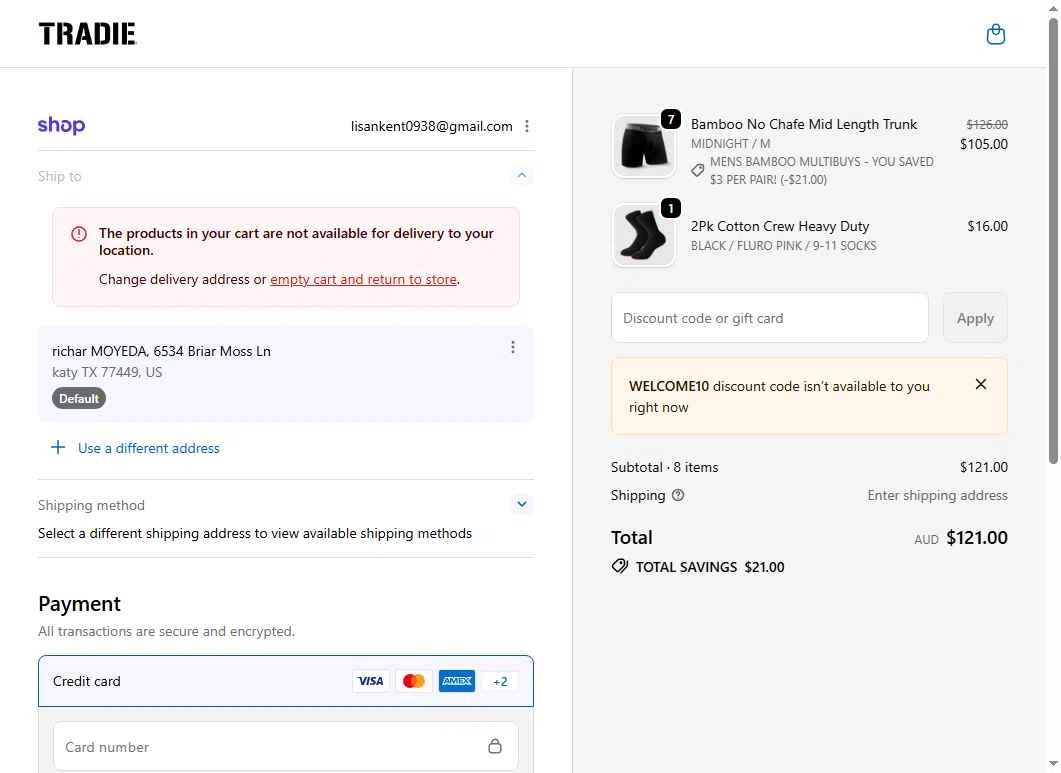
Task: Click the red error alert icon
Action: click(x=79, y=234)
